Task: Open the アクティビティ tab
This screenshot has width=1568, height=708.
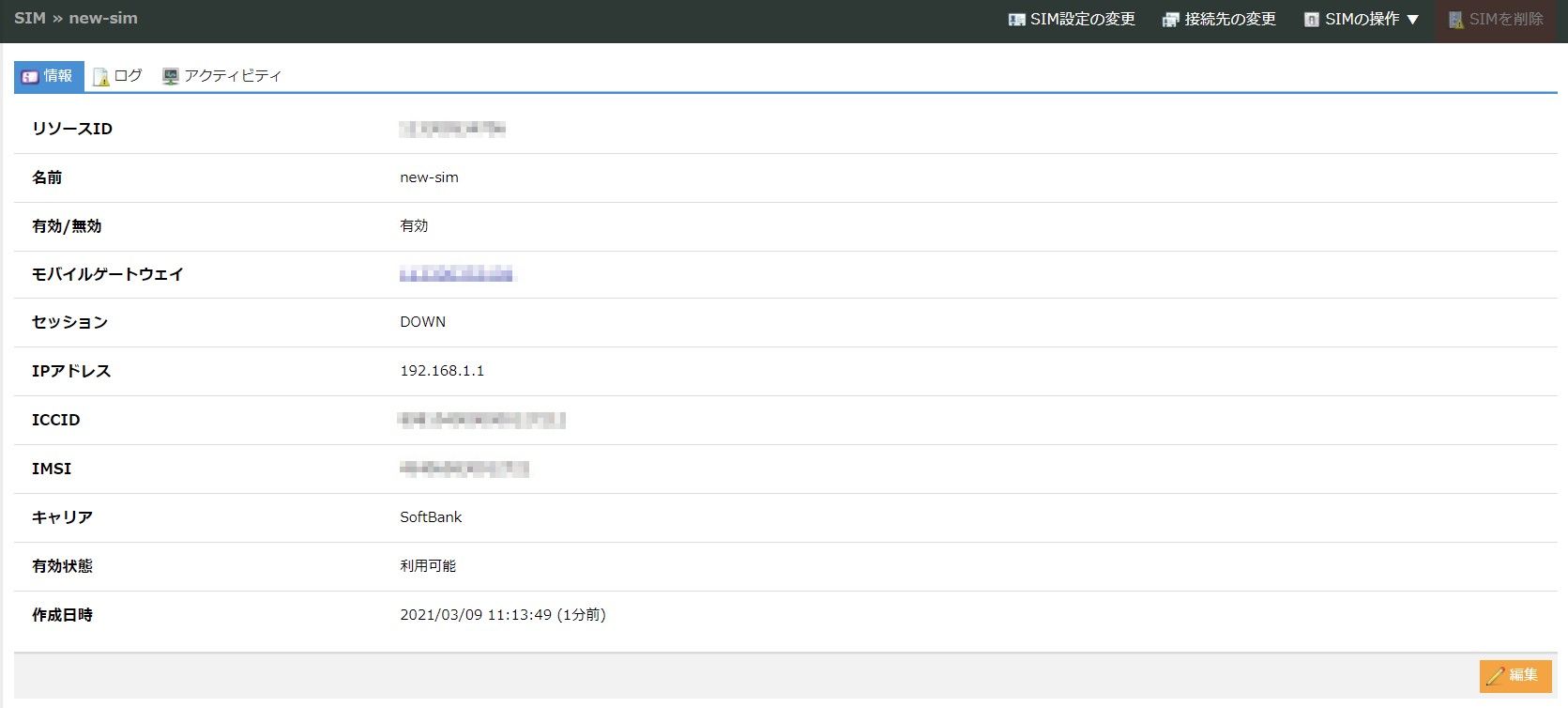Action: point(233,76)
